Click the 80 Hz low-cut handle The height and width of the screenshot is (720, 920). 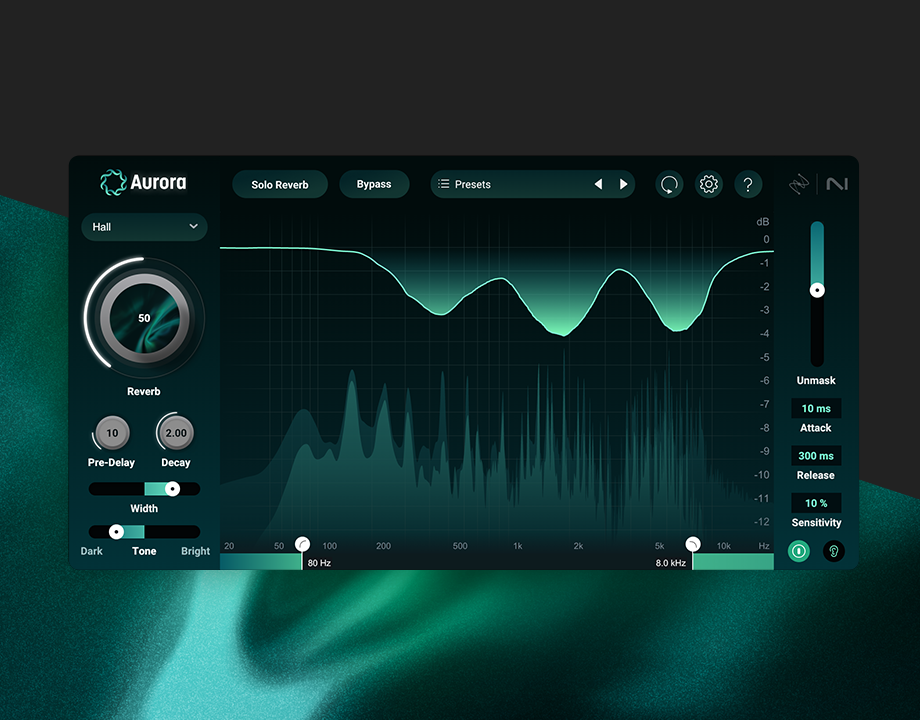click(x=302, y=545)
